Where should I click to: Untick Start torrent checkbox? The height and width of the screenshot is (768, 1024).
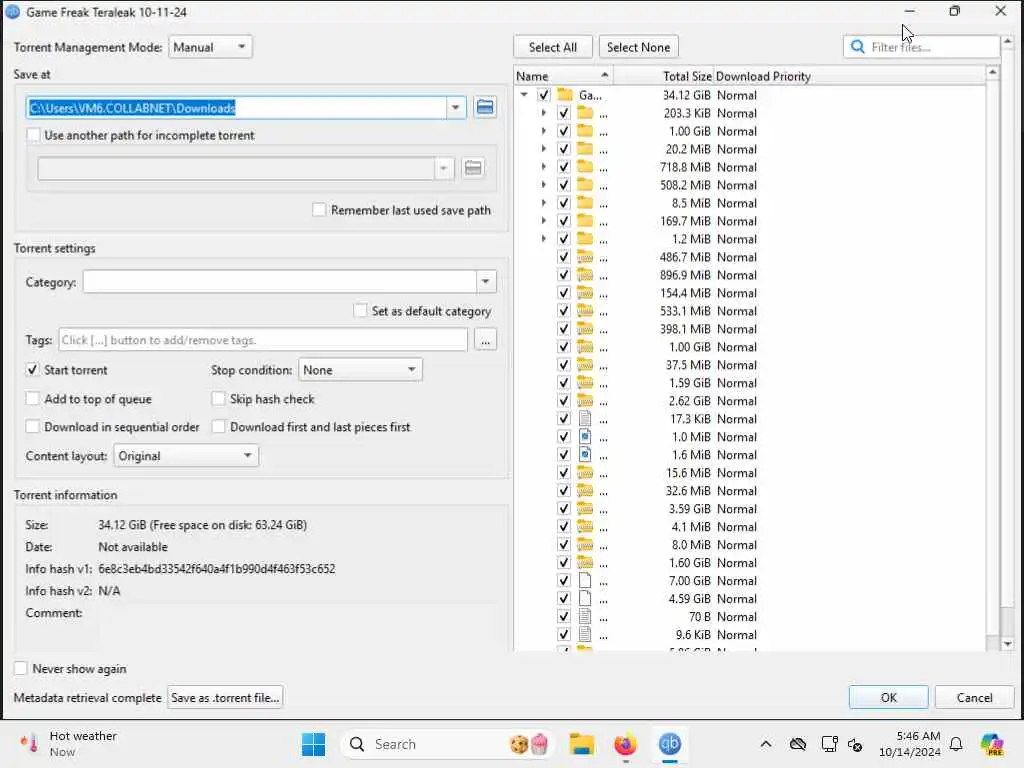33,370
